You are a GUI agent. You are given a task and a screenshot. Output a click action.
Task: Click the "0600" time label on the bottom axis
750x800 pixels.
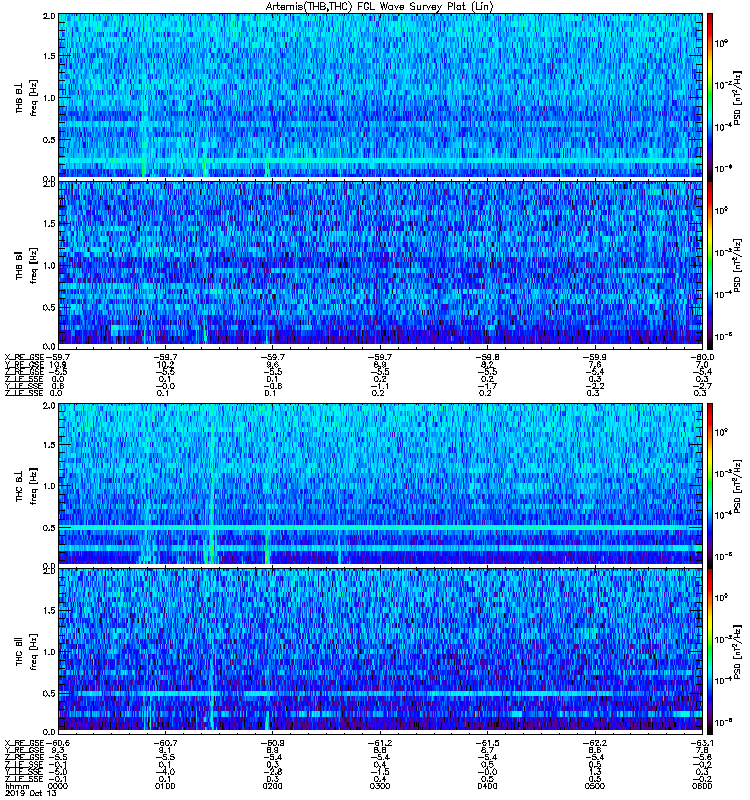click(x=702, y=786)
